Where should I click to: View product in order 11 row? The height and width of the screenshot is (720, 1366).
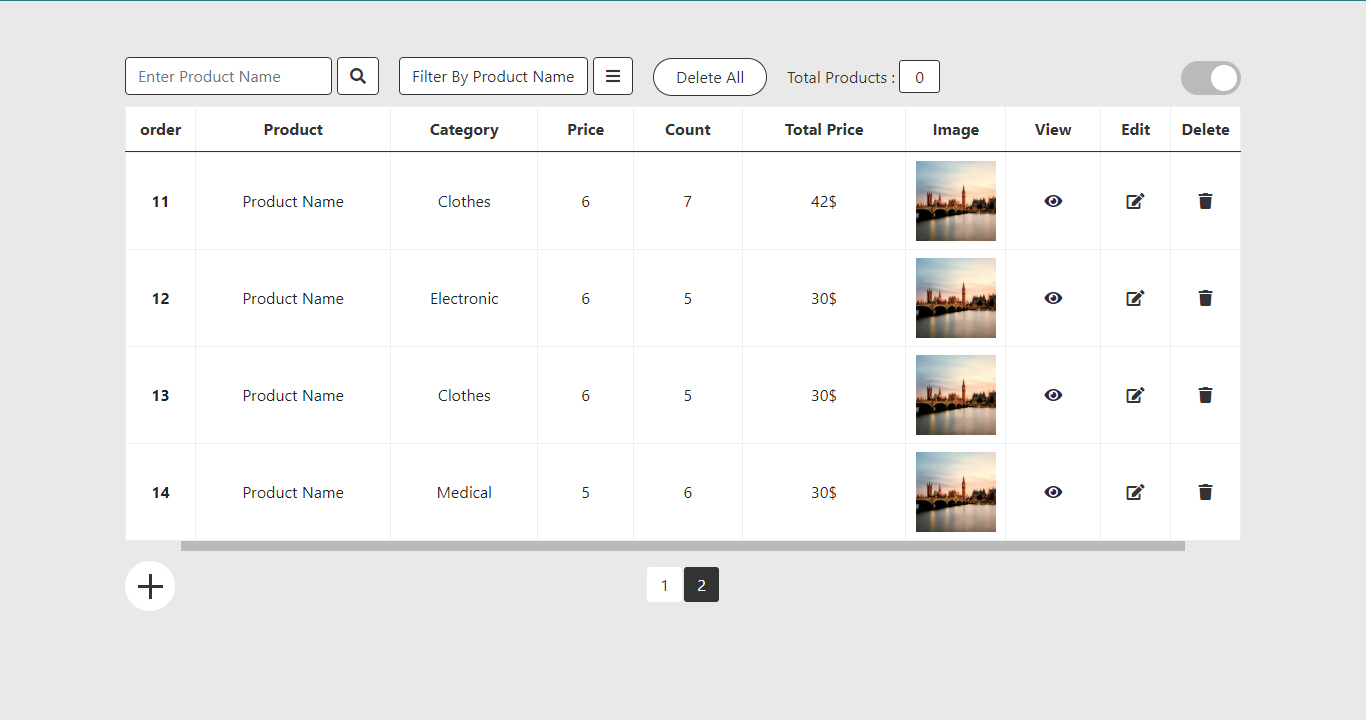pyautogui.click(x=1053, y=201)
